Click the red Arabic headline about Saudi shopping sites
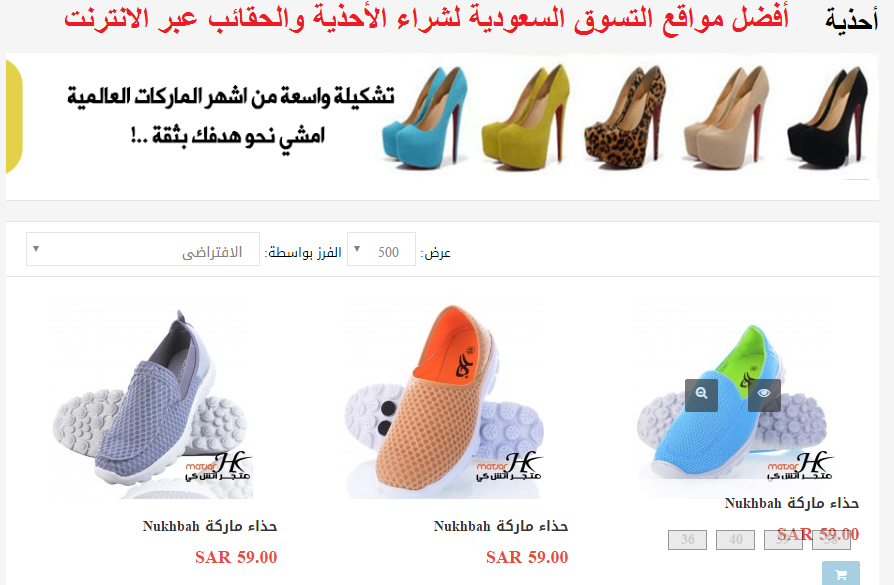This screenshot has height=585, width=894. [426, 18]
